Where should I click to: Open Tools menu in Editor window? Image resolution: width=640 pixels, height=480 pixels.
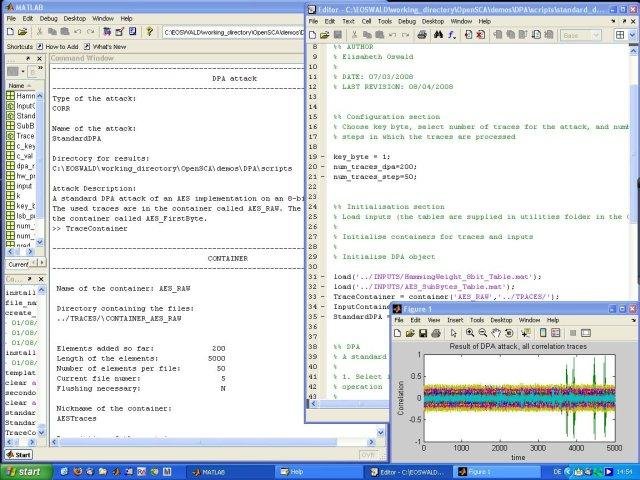pos(384,21)
